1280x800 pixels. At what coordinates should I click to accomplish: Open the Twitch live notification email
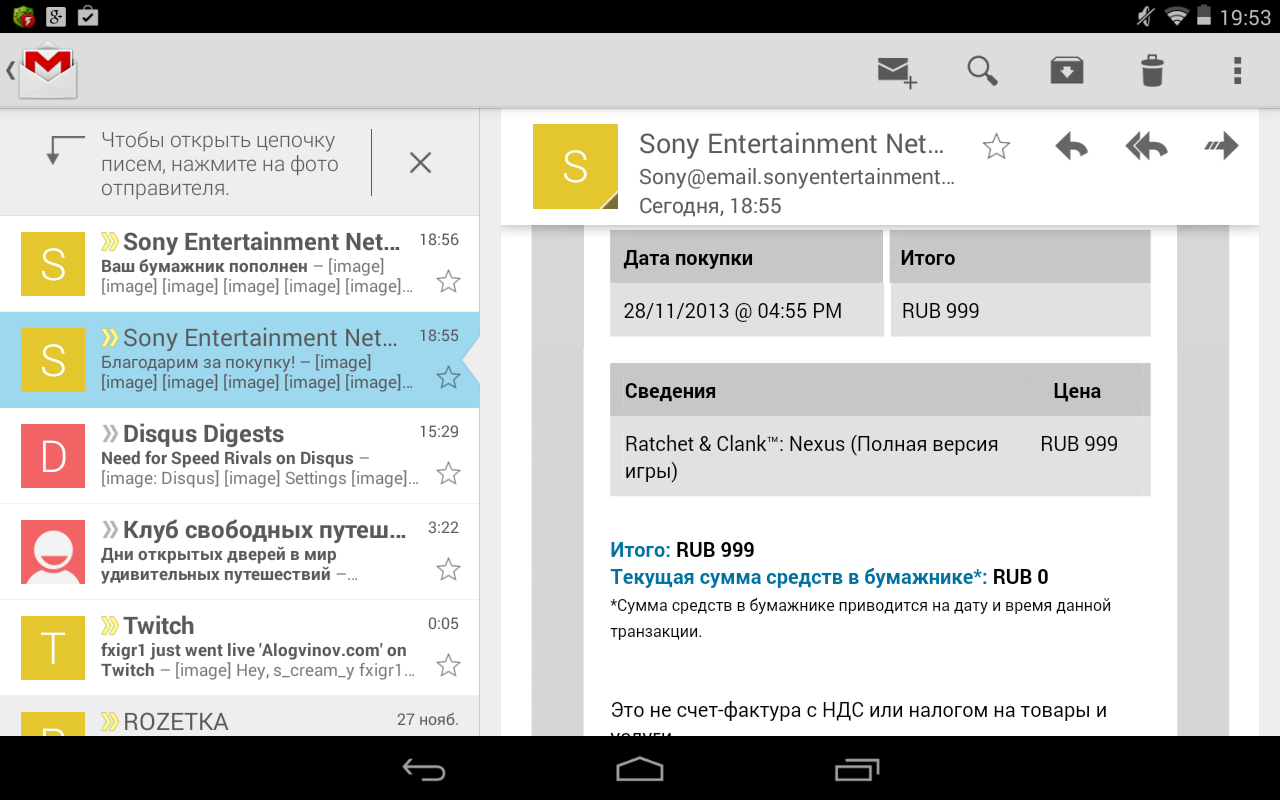(x=260, y=648)
